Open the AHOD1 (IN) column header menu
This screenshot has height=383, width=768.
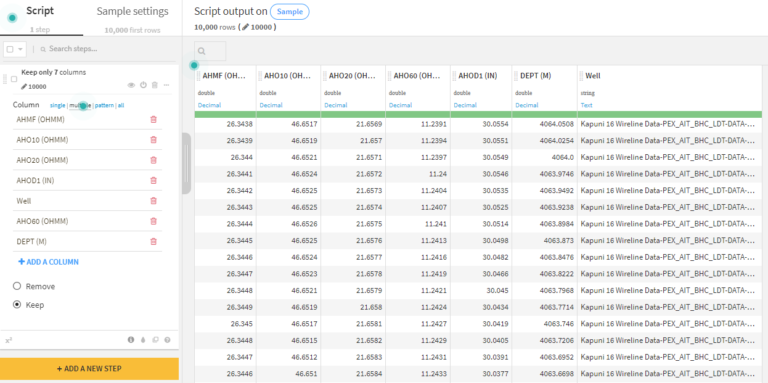point(478,76)
